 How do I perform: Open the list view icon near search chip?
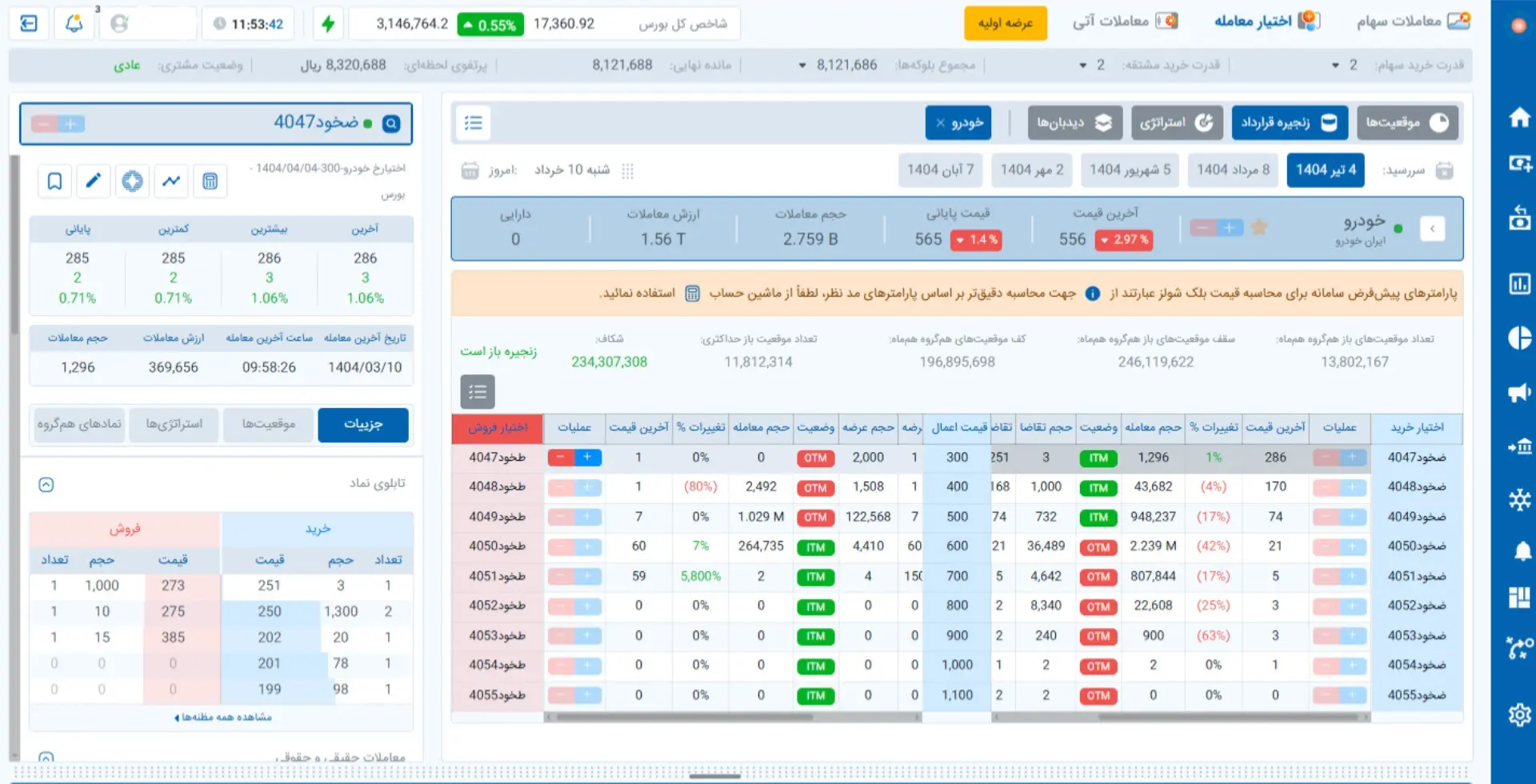(474, 122)
